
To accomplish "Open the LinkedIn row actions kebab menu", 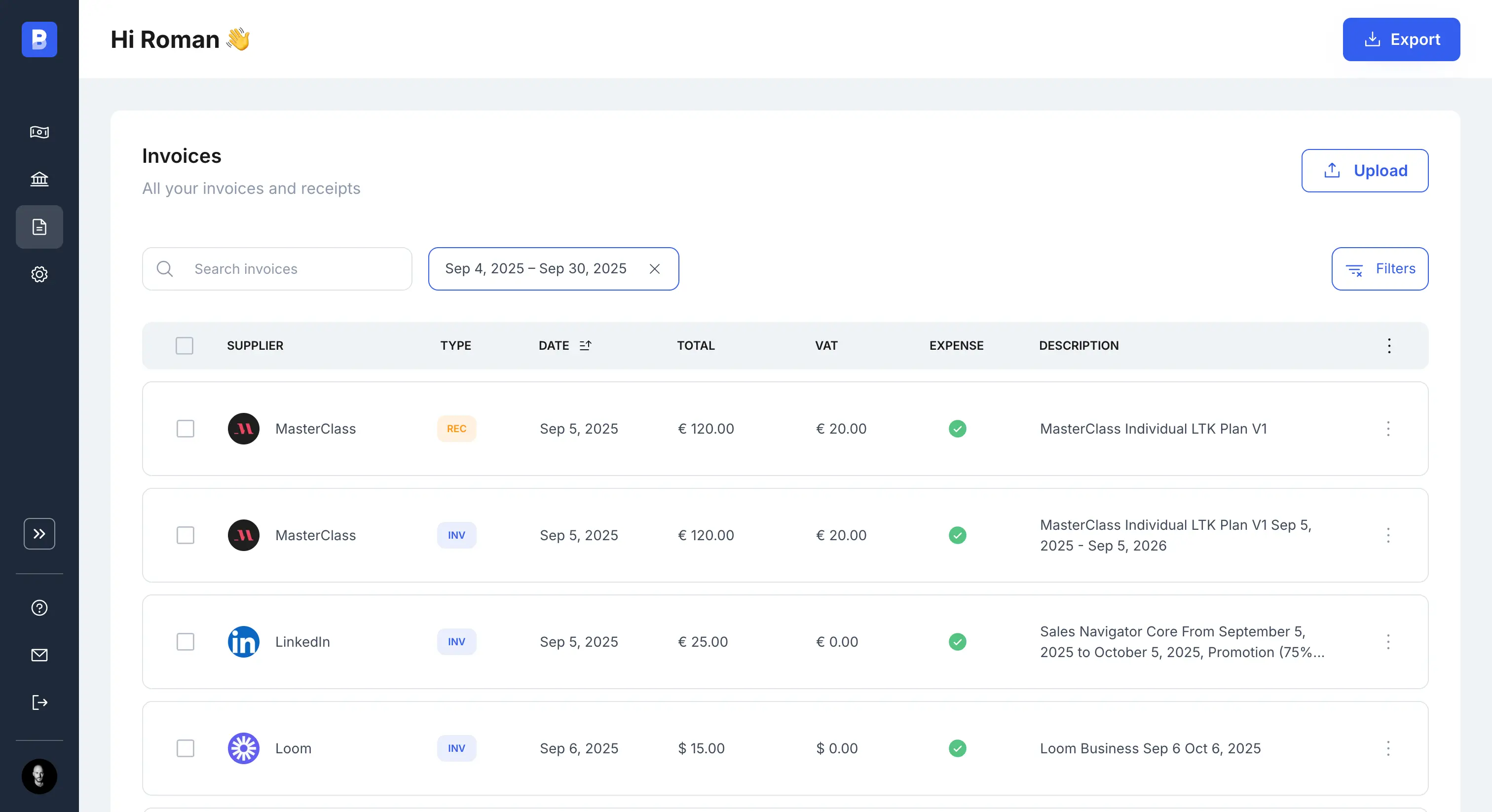I will [x=1388, y=642].
